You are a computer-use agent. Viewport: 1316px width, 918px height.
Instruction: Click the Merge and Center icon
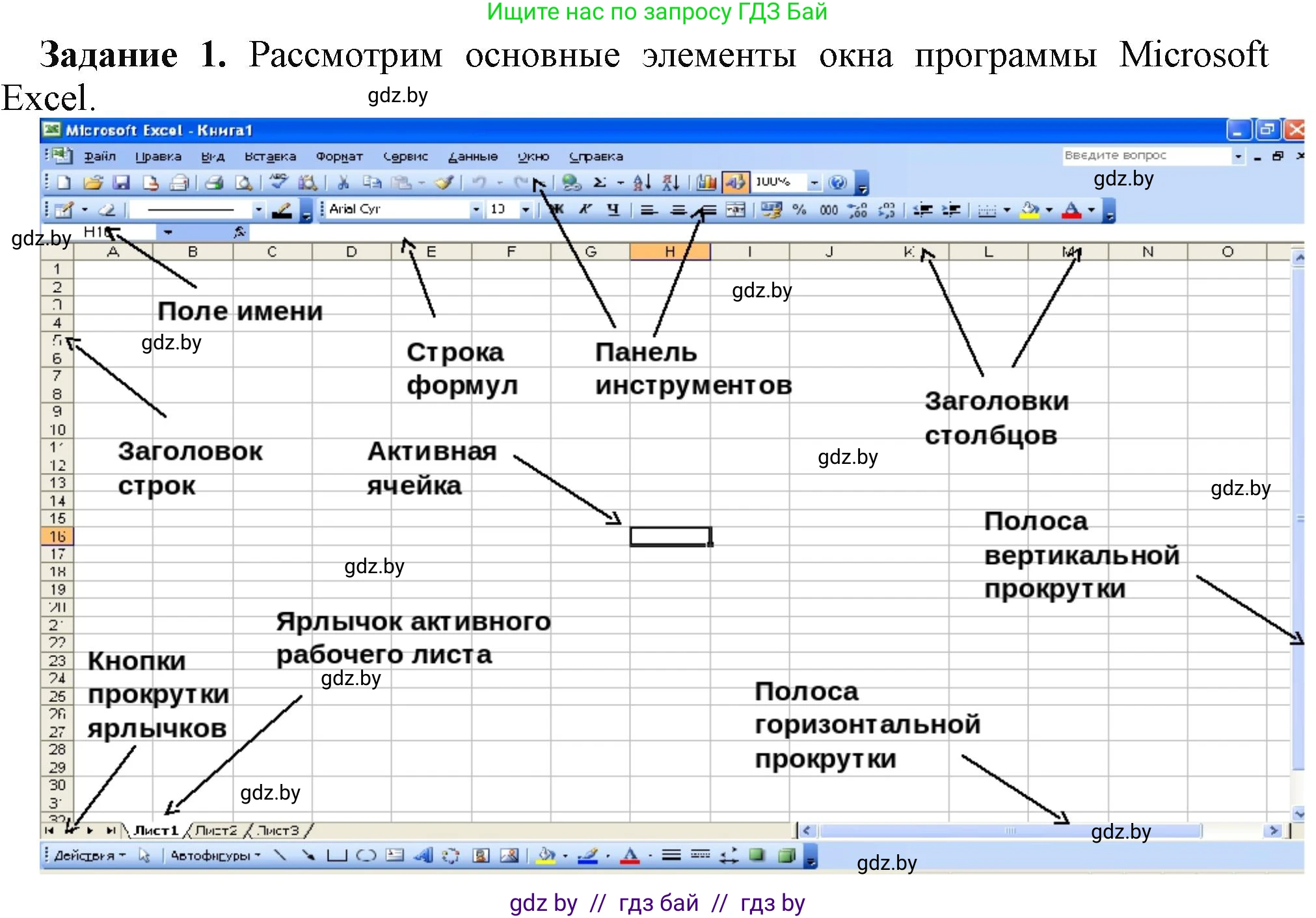(x=735, y=210)
